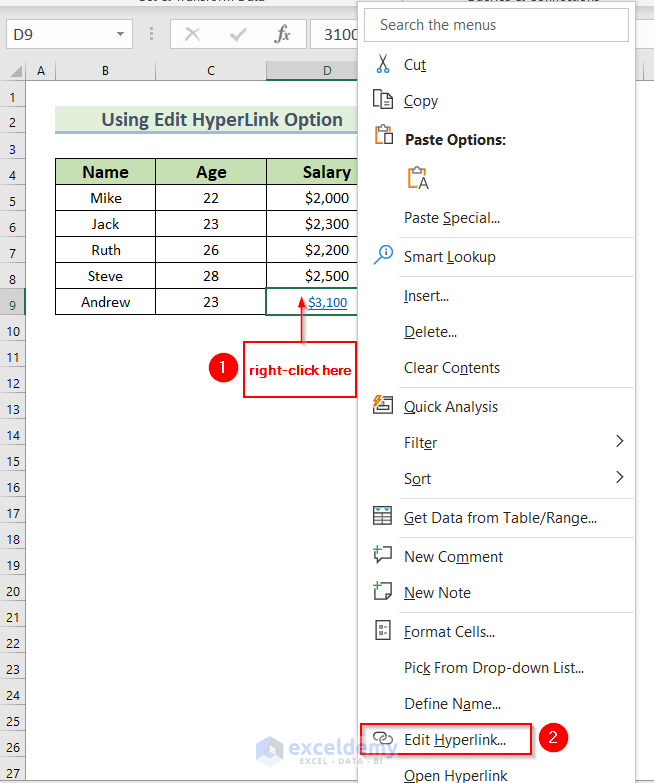This screenshot has height=783, width=654.
Task: Select Pick From Drop-down List...
Action: (x=497, y=667)
